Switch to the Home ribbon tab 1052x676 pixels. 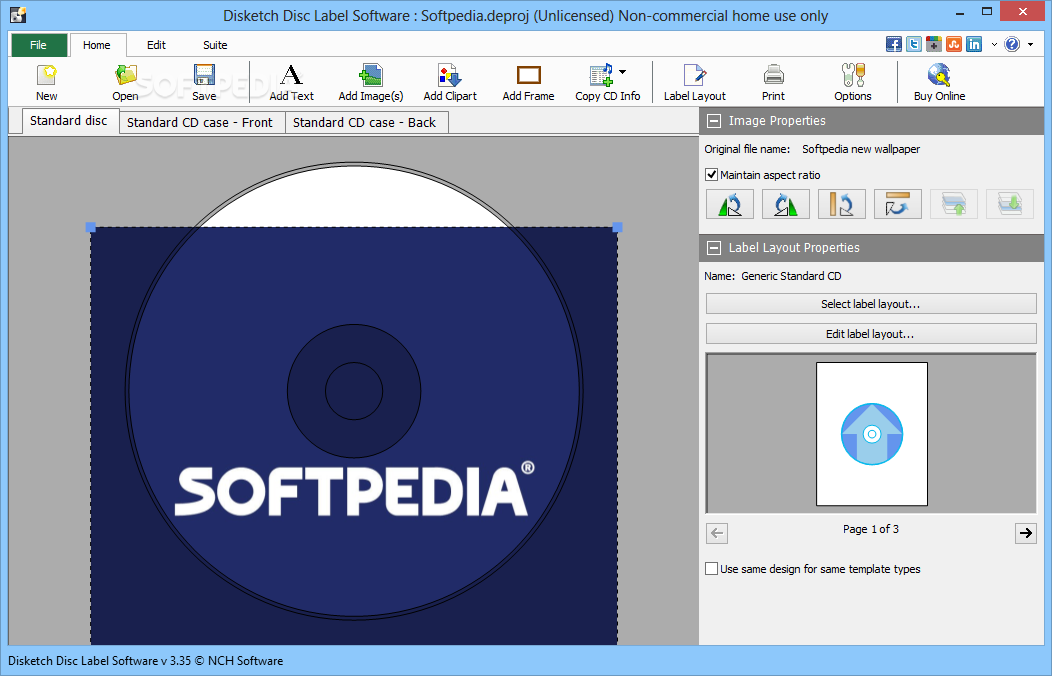pos(97,45)
